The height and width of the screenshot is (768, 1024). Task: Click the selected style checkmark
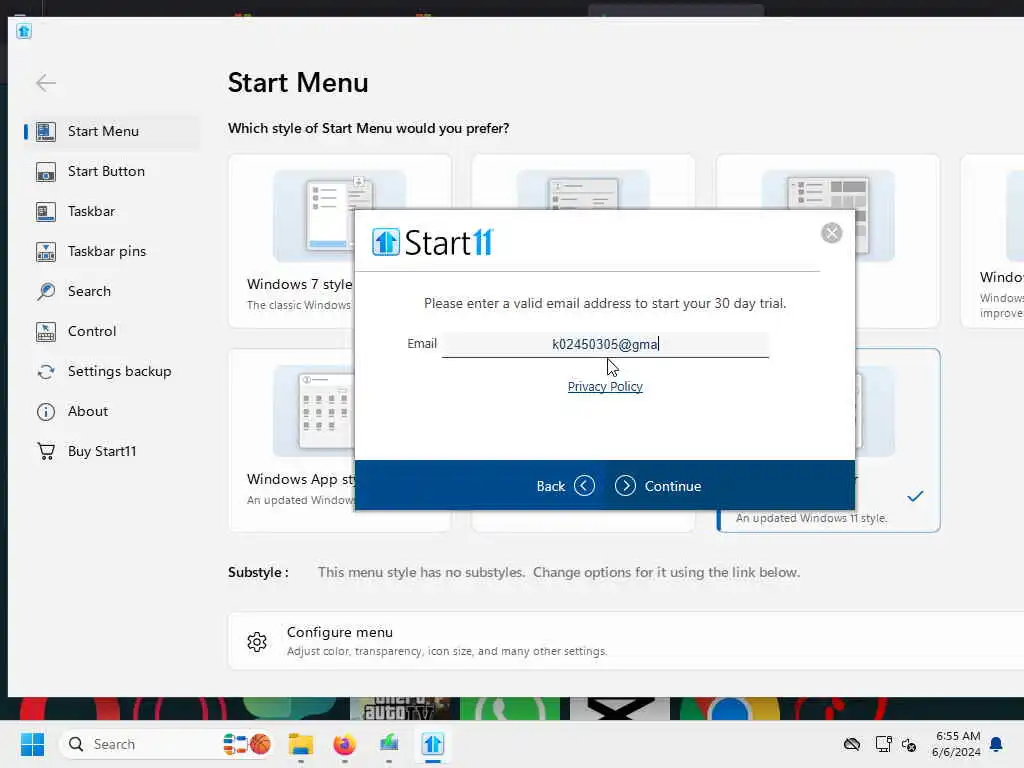(x=915, y=496)
